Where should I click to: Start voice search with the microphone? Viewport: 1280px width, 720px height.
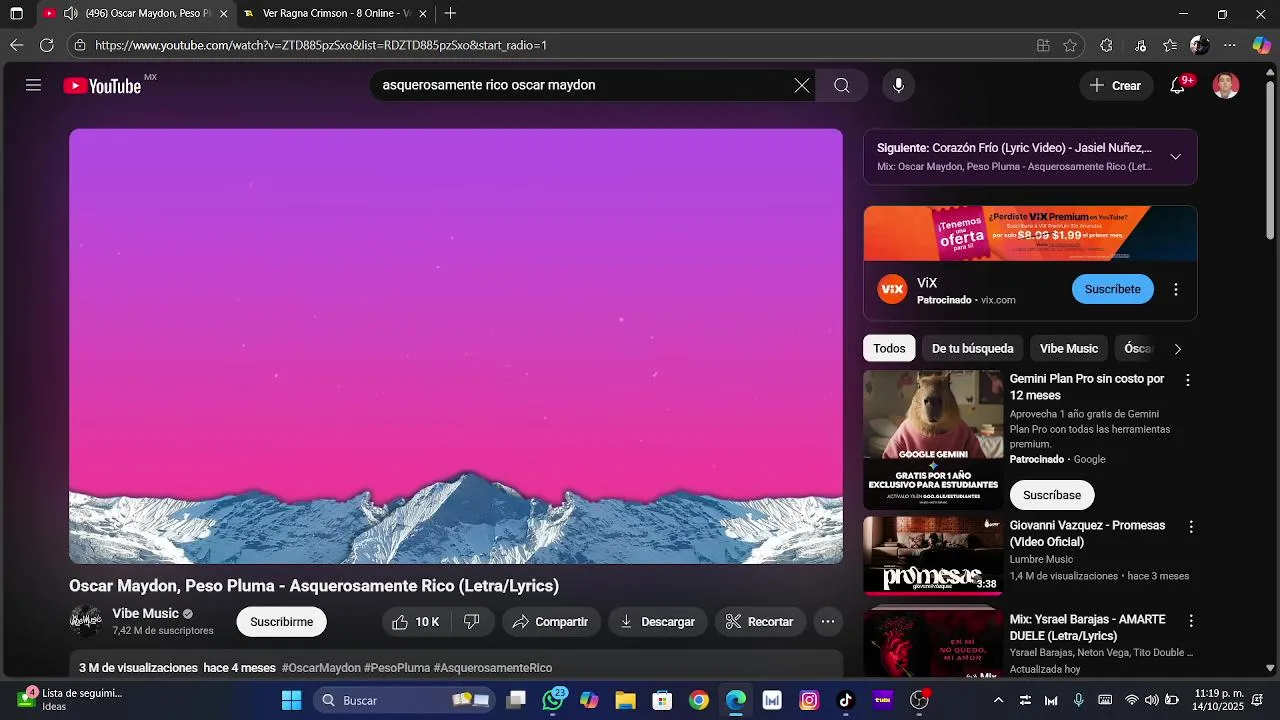[x=898, y=85]
